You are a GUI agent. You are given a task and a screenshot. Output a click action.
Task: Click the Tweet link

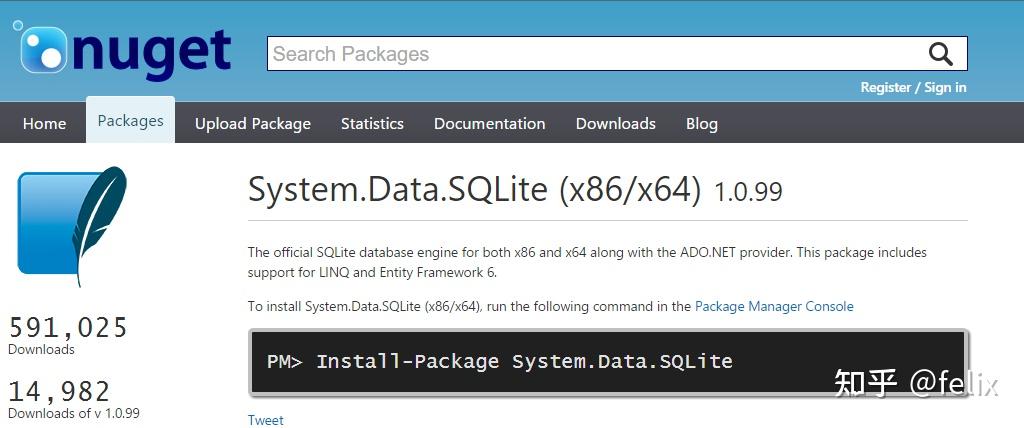[265, 420]
